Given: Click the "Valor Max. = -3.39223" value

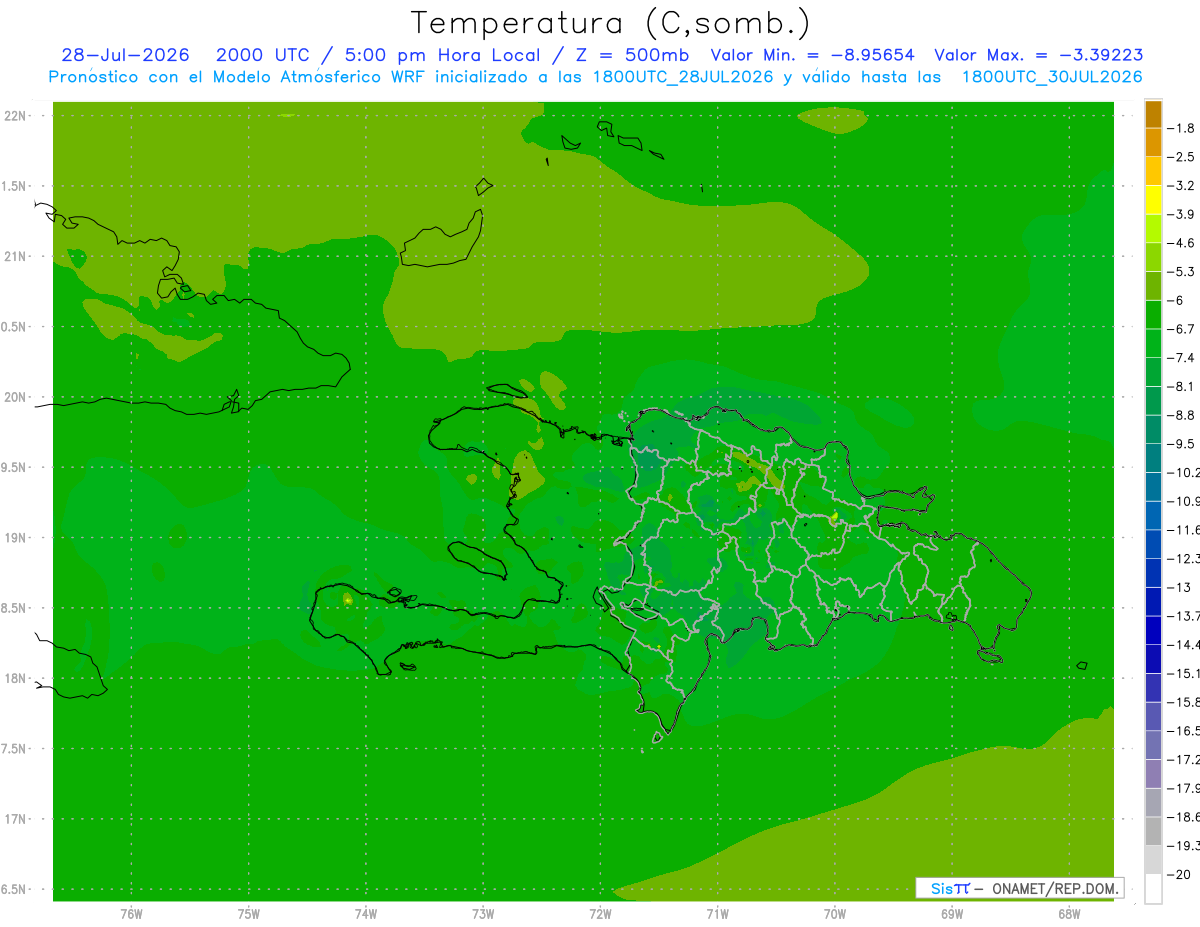Looking at the screenshot, I should tap(1038, 55).
